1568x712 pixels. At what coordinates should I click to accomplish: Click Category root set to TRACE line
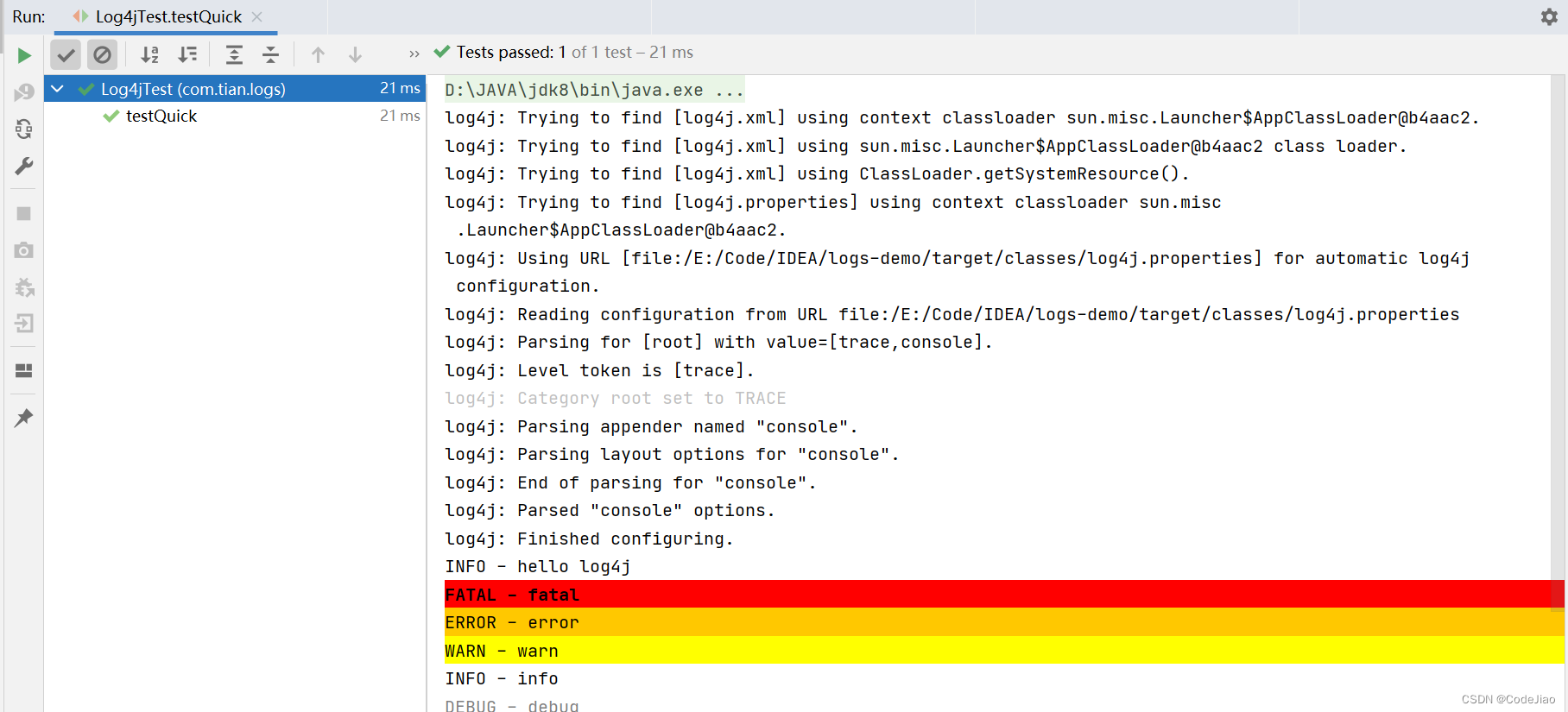616,398
